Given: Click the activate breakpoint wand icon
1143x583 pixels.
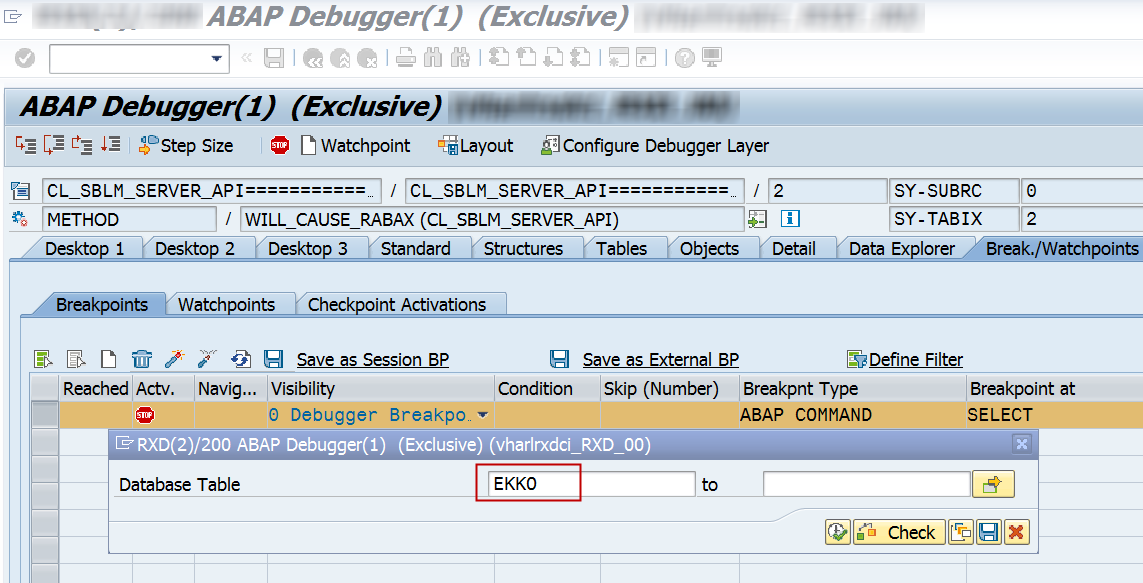Looking at the screenshot, I should (173, 358).
